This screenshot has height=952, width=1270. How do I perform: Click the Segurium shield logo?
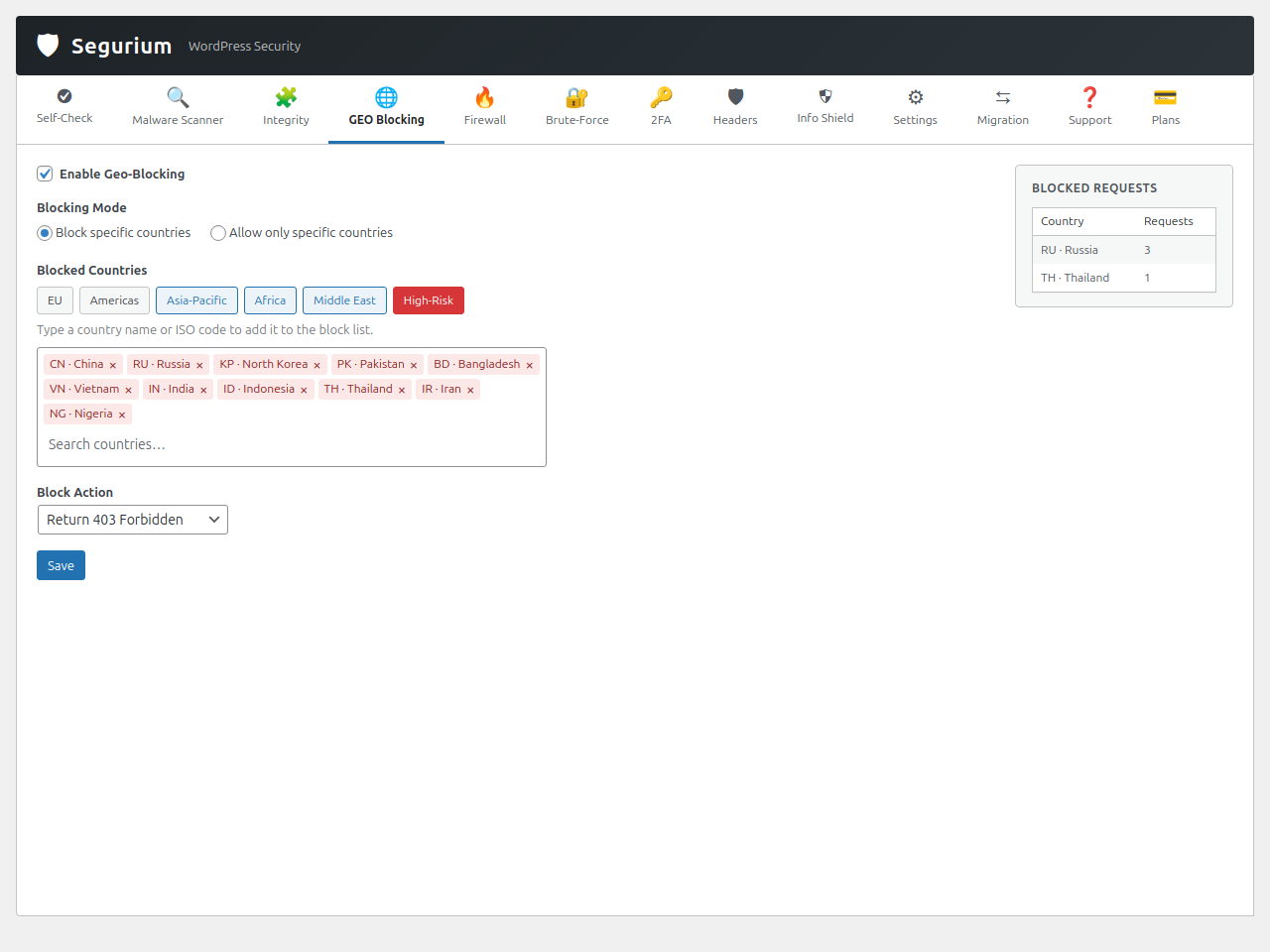48,45
